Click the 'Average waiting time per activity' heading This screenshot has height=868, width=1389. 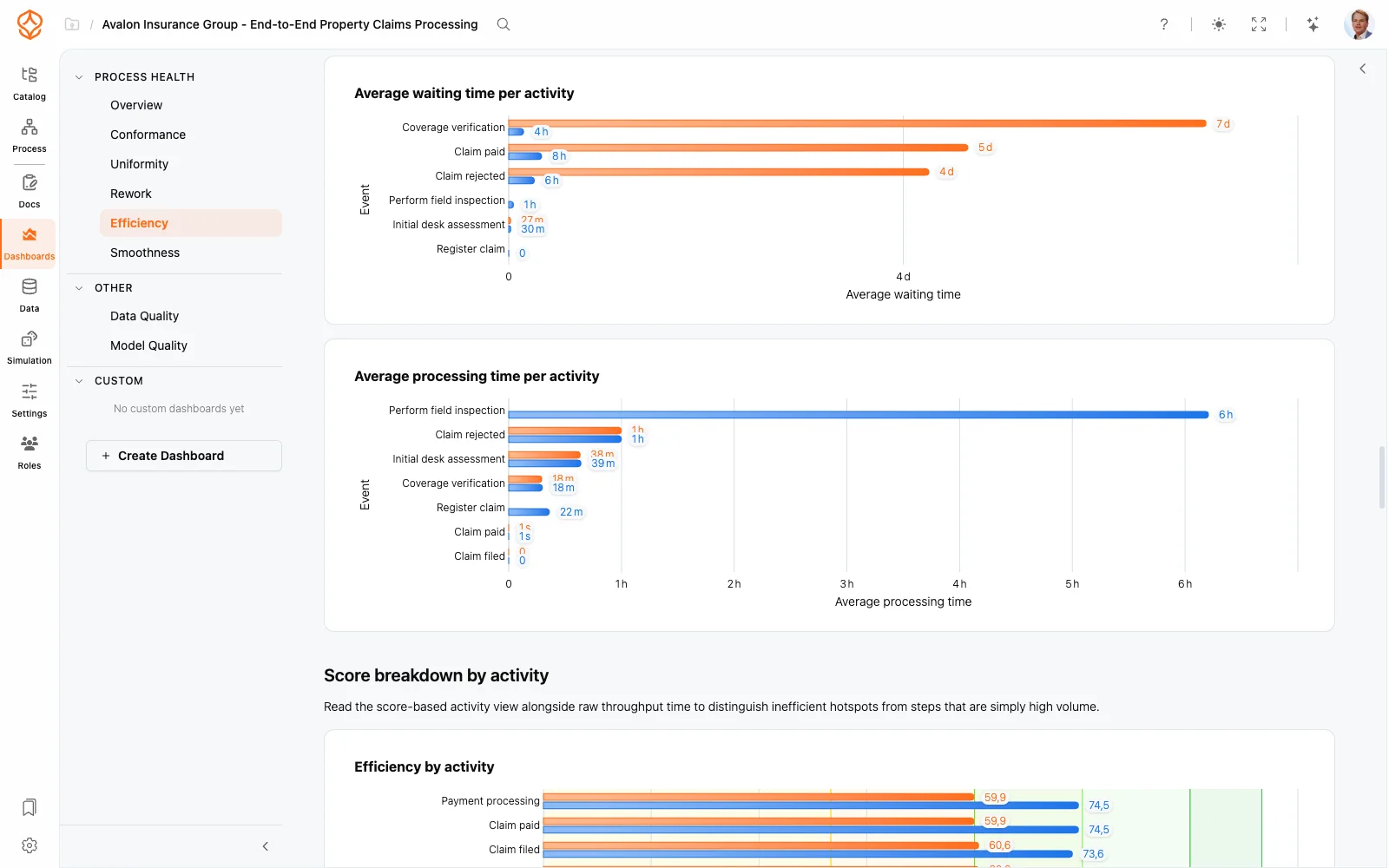pyautogui.click(x=464, y=93)
